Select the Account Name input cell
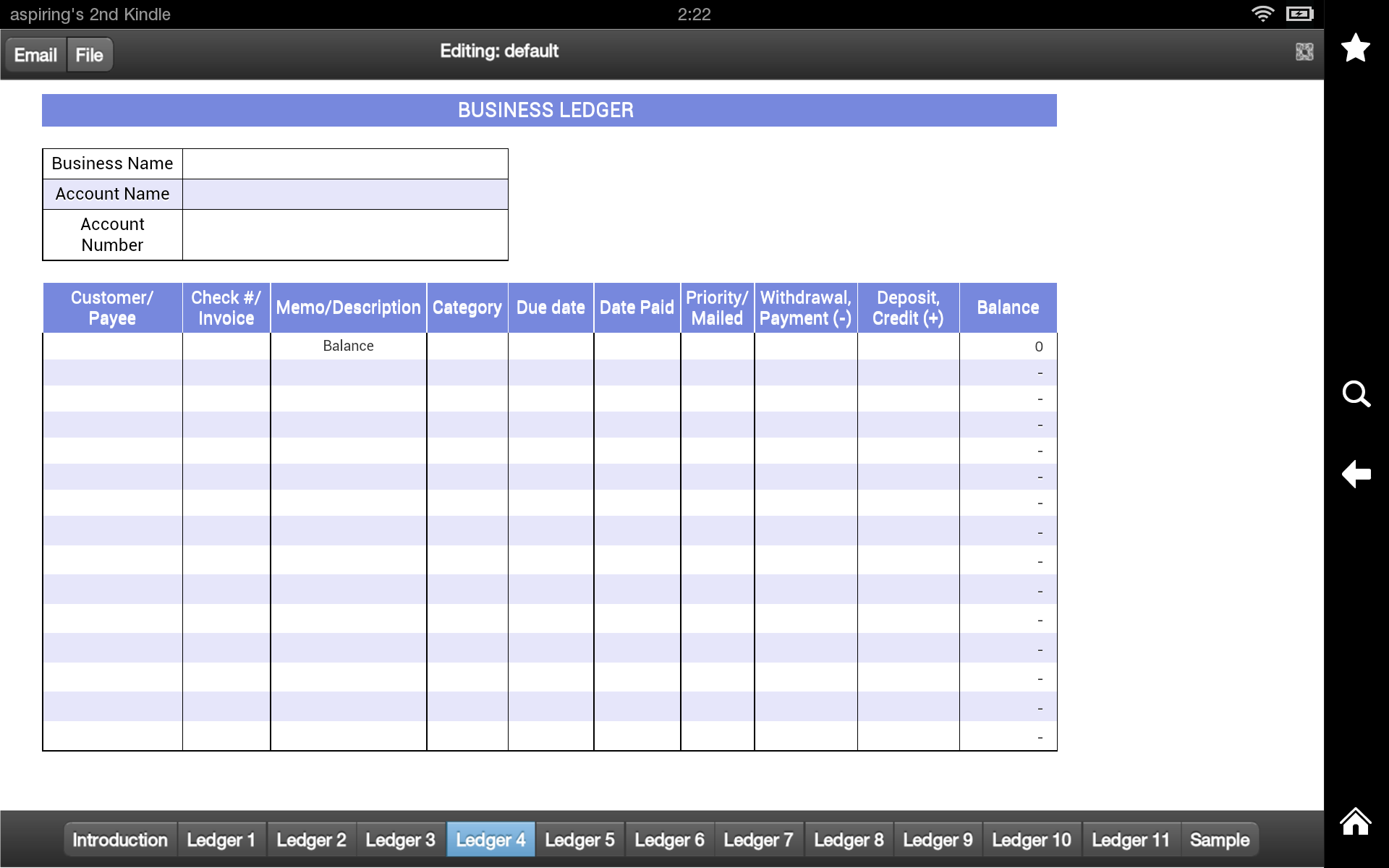This screenshot has height=868, width=1389. point(345,194)
